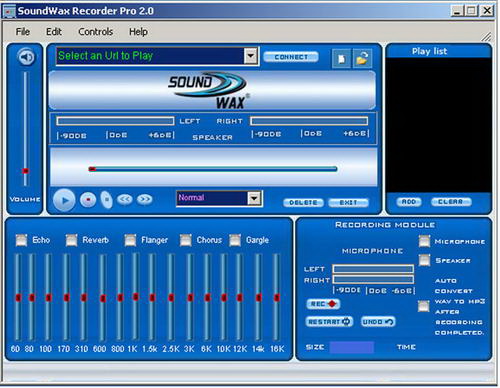Image resolution: width=500 pixels, height=388 pixels.
Task: Click the REC button in the recording module
Action: [x=323, y=304]
